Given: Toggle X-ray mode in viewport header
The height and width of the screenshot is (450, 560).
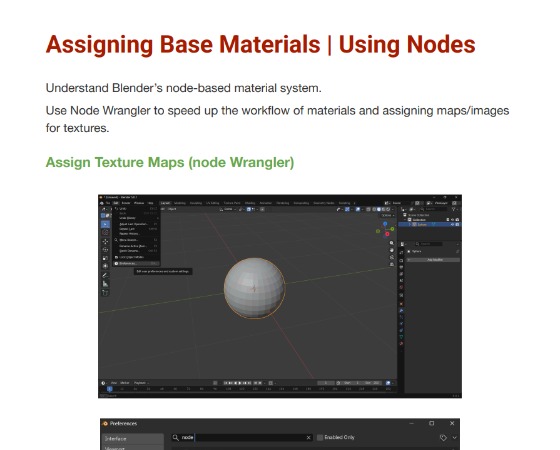Looking at the screenshot, I should 368,209.
